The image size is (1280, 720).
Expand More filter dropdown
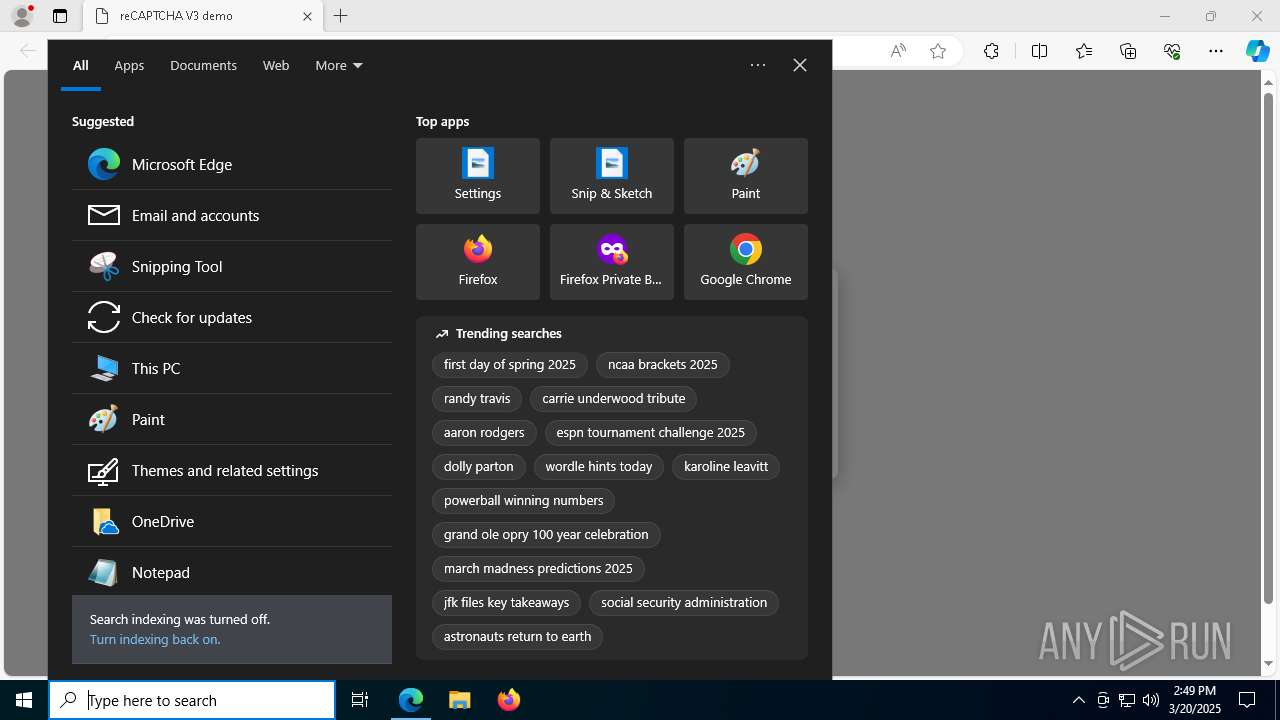[339, 65]
